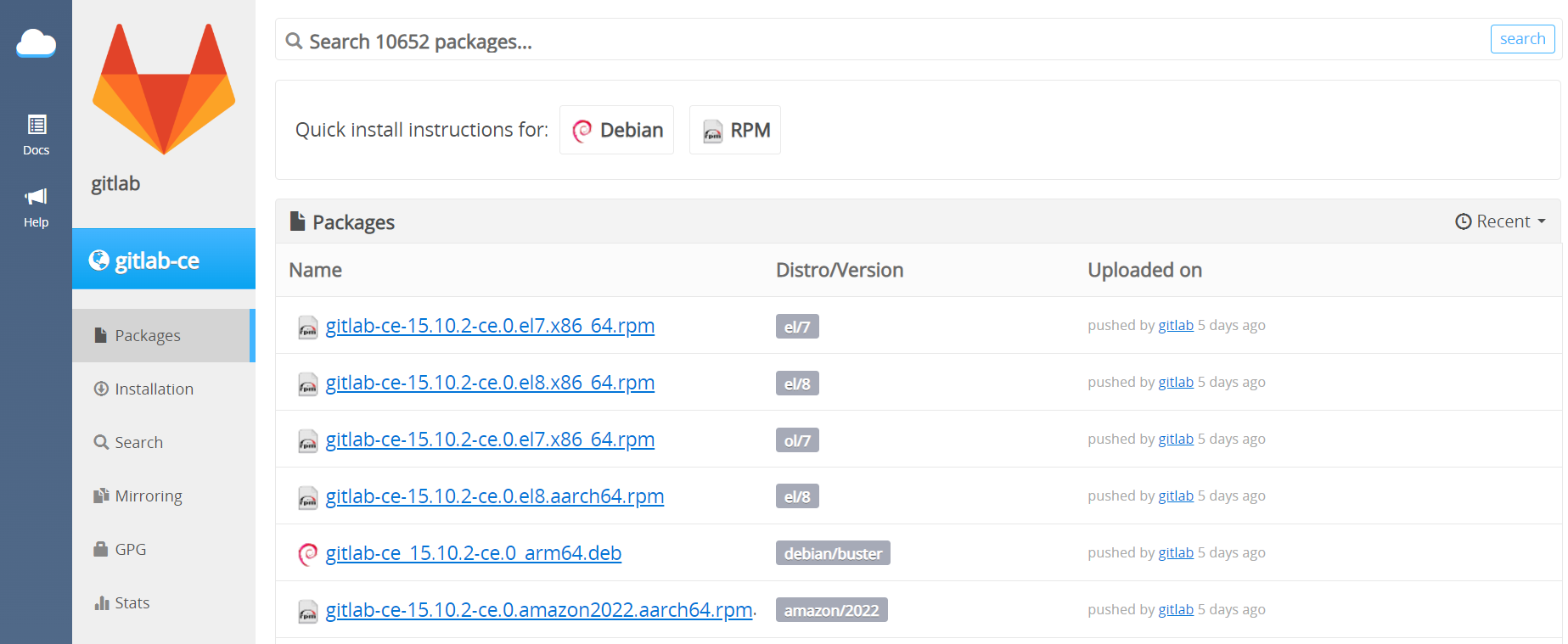
Task: Click gitlab uploader link in debian/buster row
Action: pyautogui.click(x=1176, y=552)
